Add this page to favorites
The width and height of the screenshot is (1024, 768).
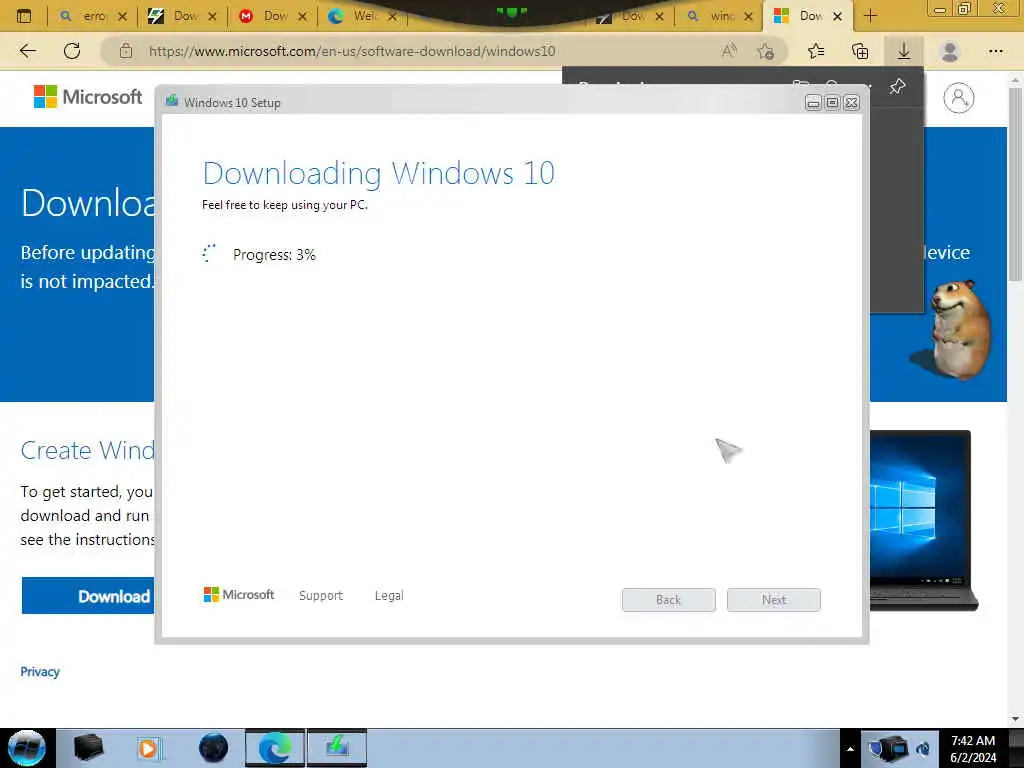coord(765,51)
